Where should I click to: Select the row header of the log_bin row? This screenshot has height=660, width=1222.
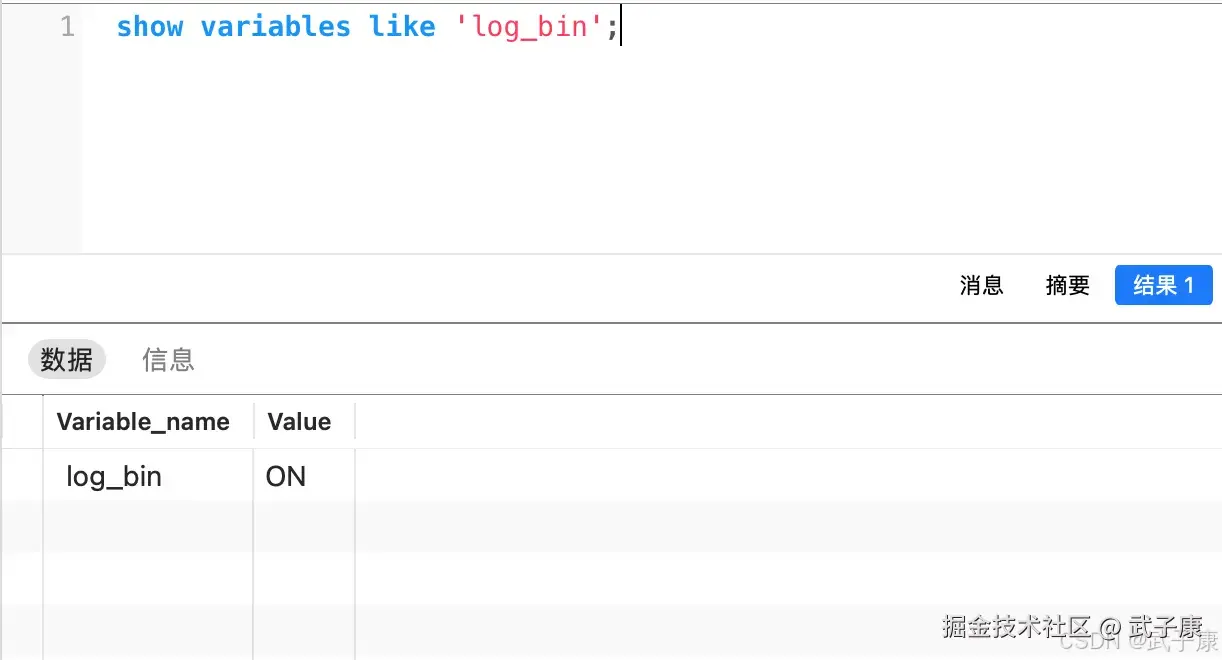(x=22, y=476)
